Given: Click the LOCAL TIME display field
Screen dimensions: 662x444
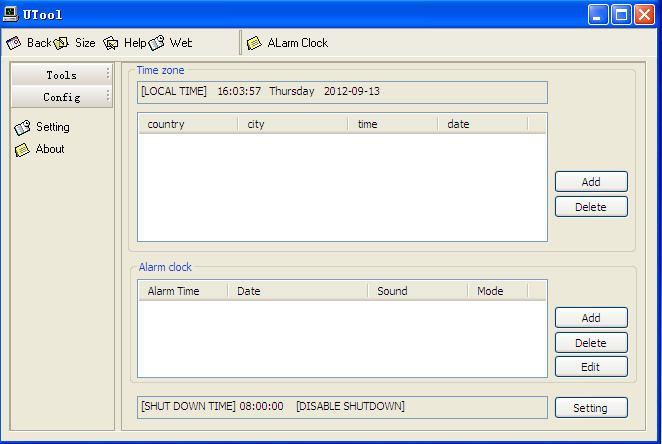Looking at the screenshot, I should point(342,92).
